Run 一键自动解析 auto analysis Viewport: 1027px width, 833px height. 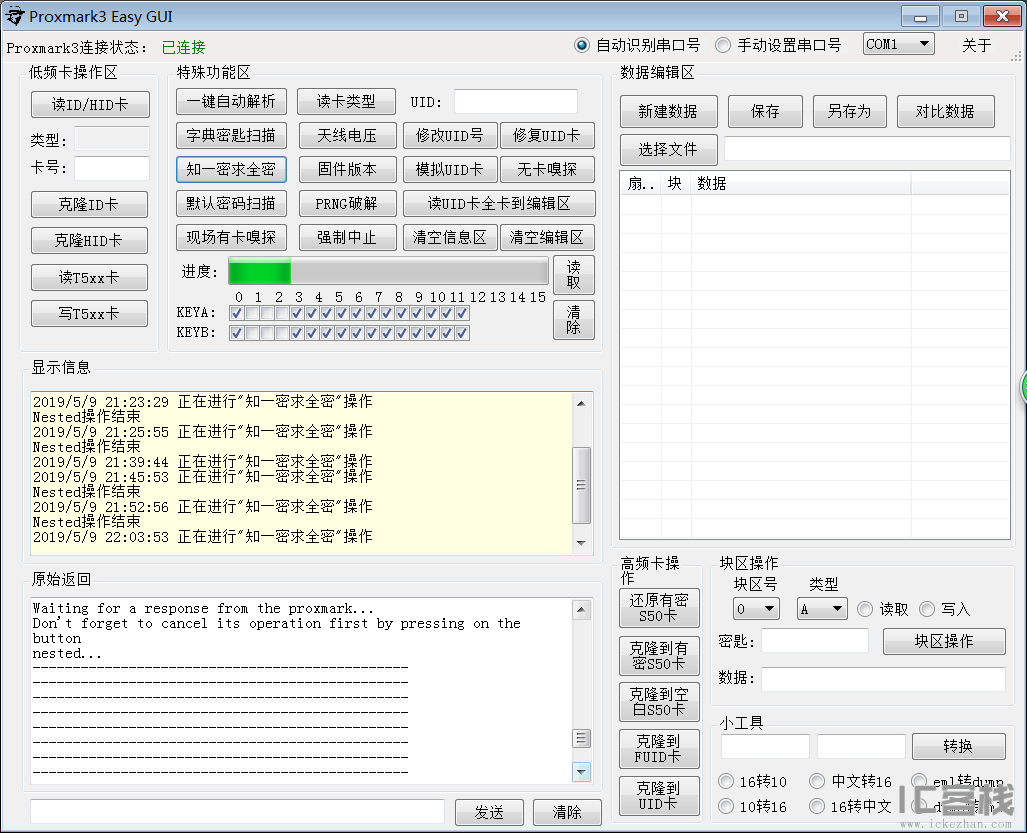tap(231, 102)
